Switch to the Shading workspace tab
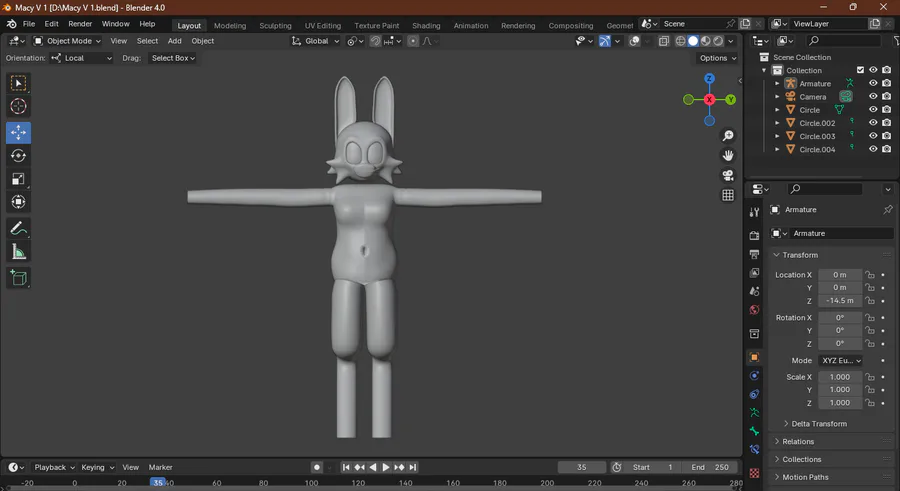This screenshot has width=900, height=491. click(426, 25)
